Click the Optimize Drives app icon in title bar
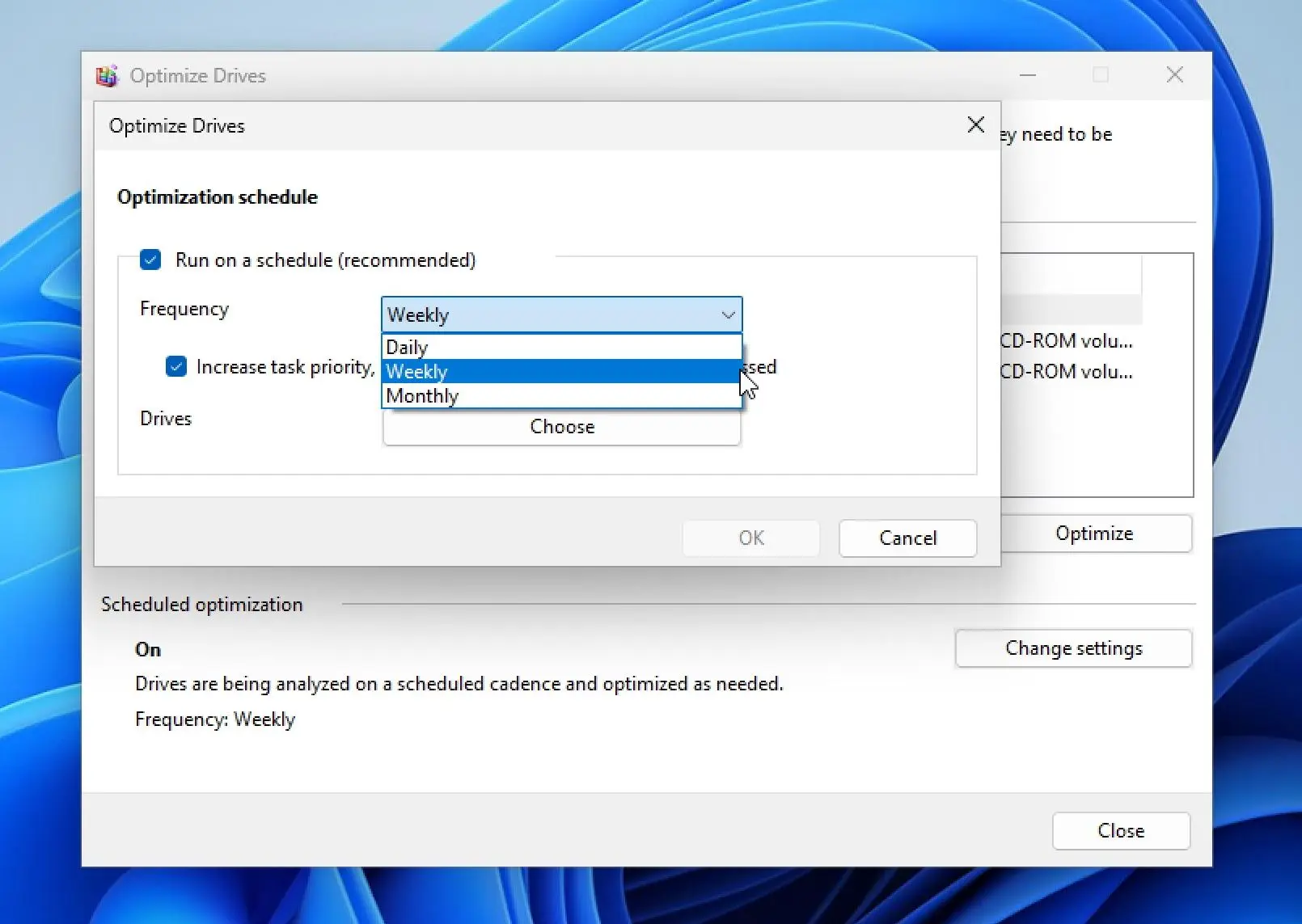Screen dimensions: 1302x924 (107, 76)
